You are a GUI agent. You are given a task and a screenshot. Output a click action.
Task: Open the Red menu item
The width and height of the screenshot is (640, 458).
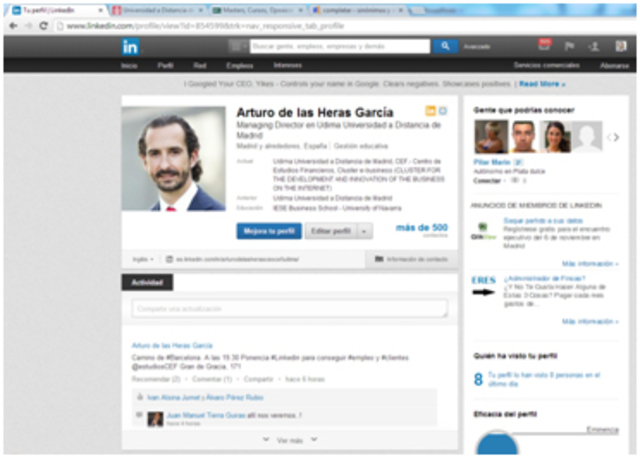tap(200, 65)
